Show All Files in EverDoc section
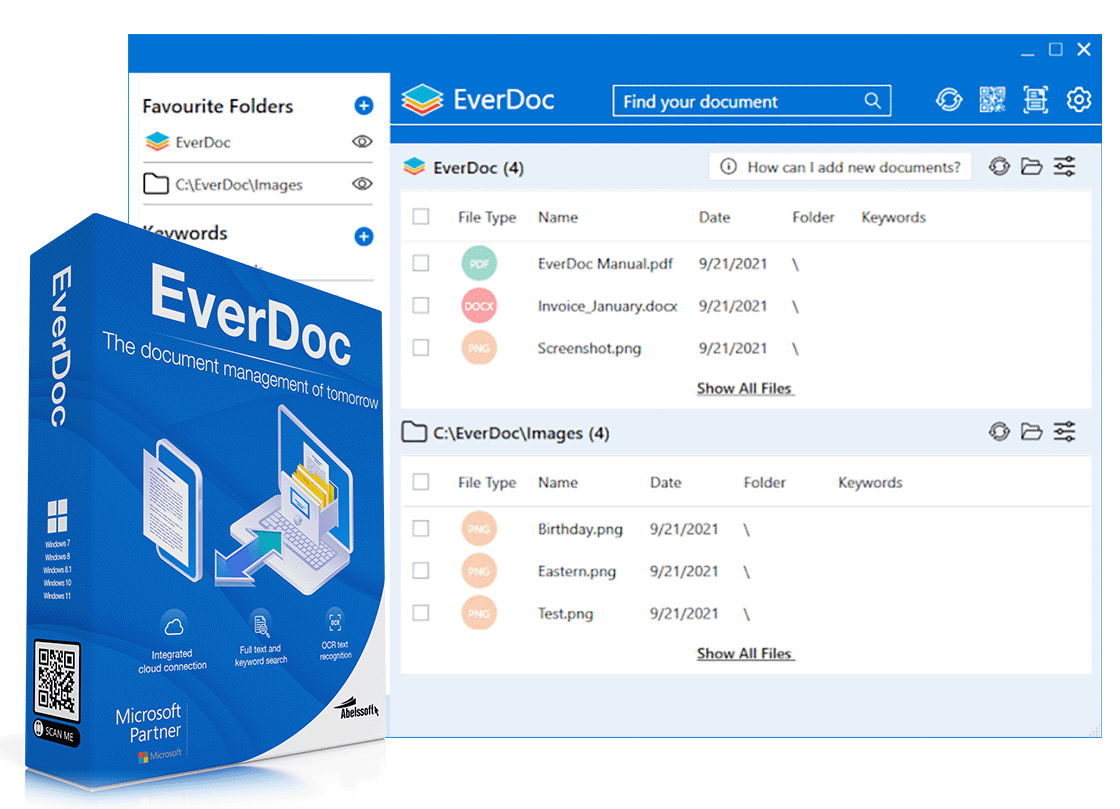 click(744, 388)
